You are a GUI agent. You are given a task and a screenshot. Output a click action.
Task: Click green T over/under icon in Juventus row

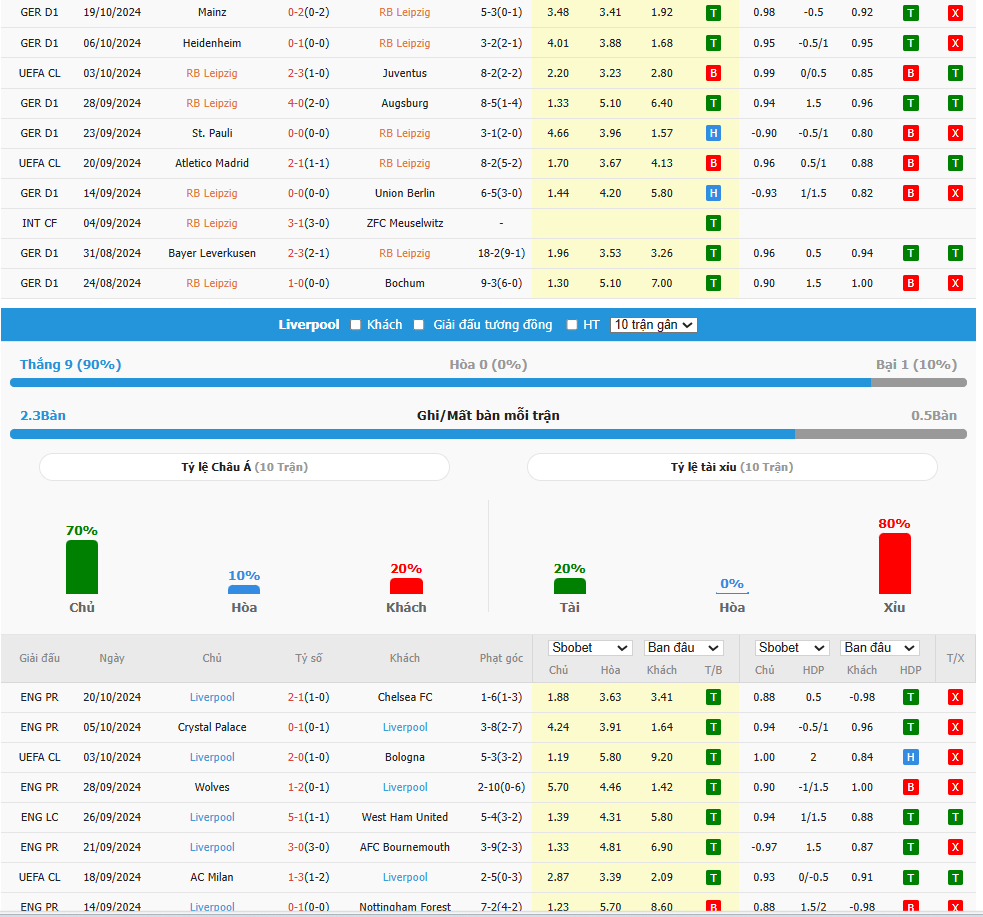pyautogui.click(x=955, y=73)
